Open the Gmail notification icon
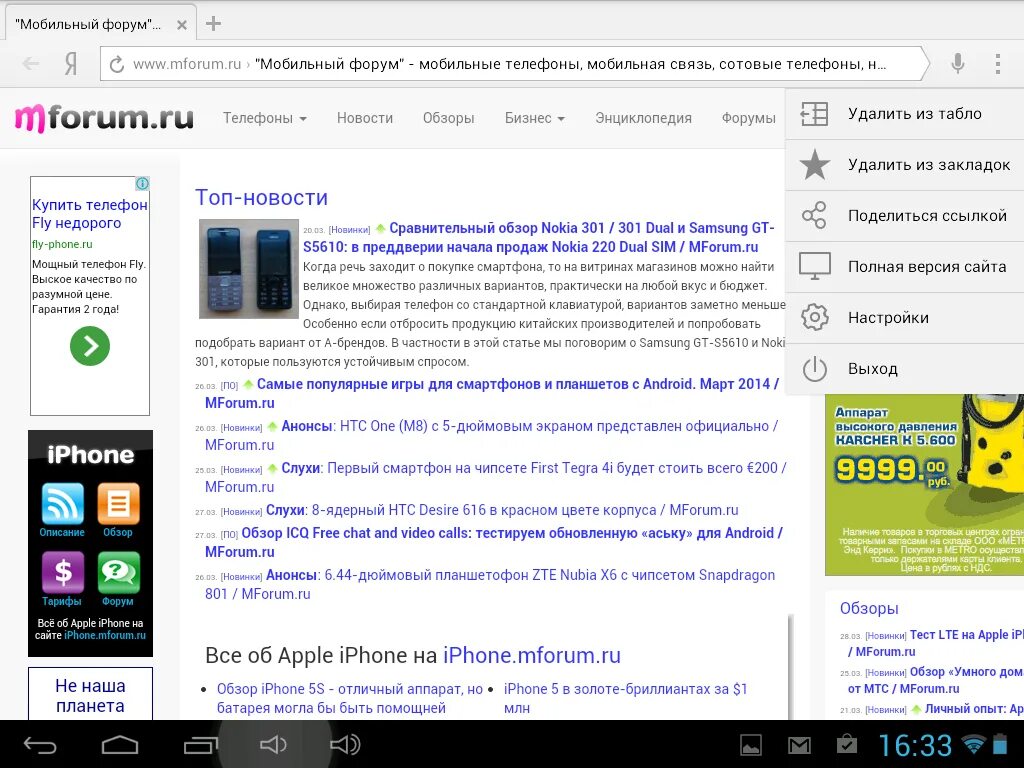 (x=799, y=745)
